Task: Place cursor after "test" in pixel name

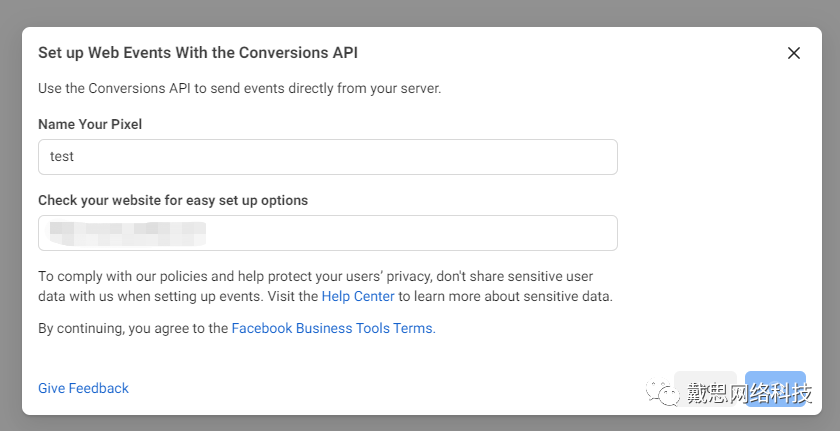Action: (77, 157)
